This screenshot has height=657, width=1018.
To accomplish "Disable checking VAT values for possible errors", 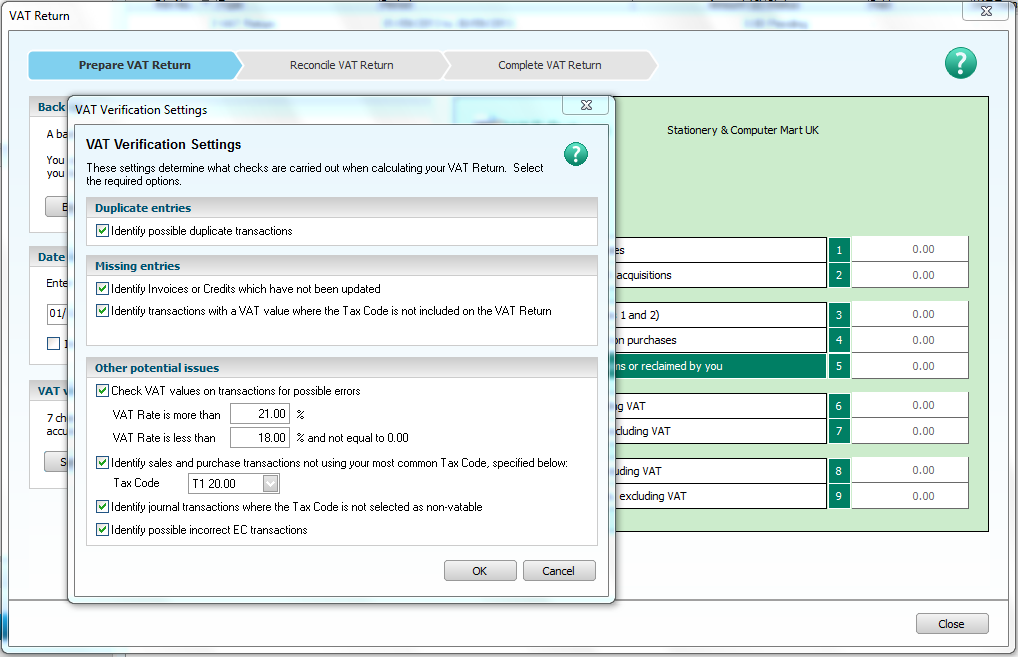I will (102, 390).
